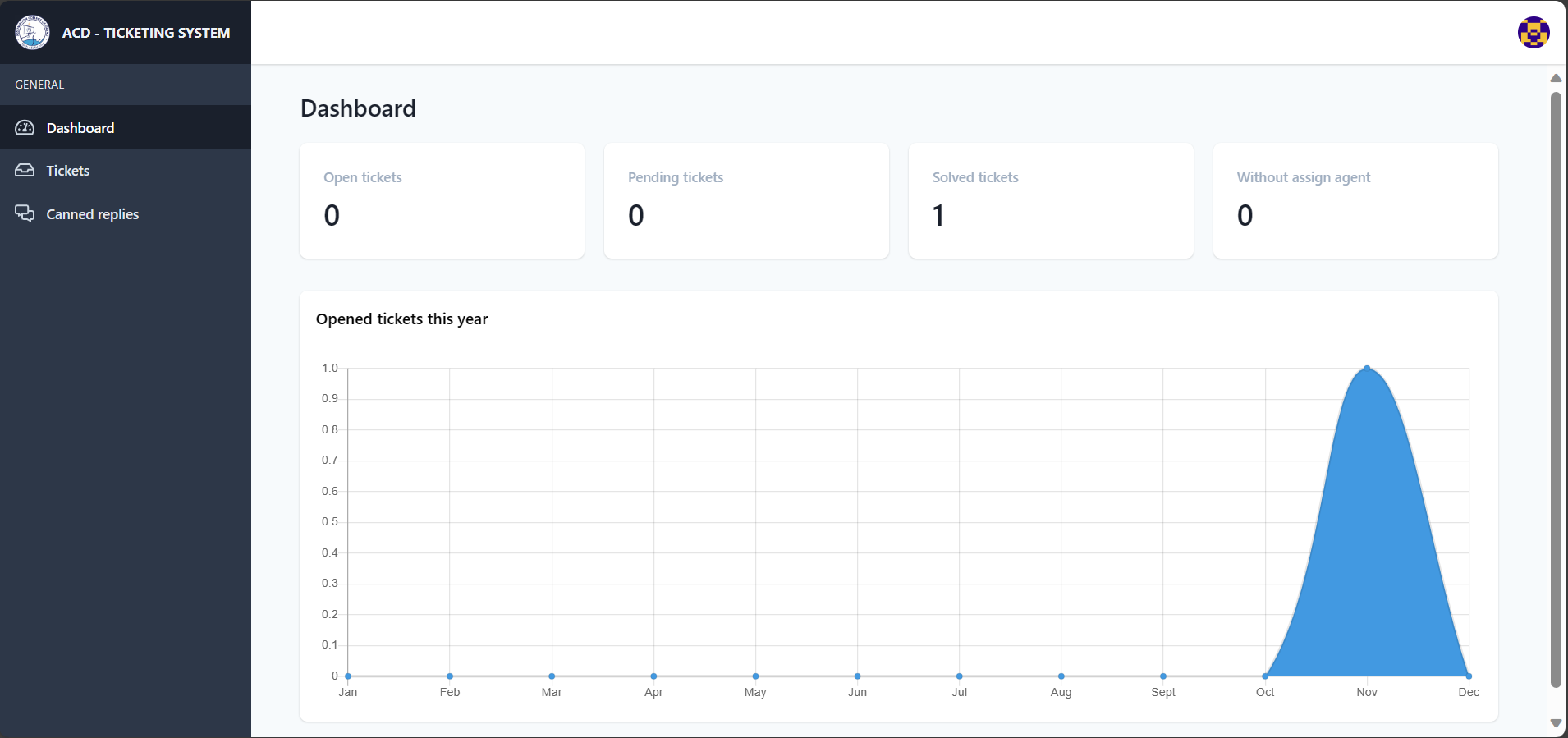
Task: Click the Canned replies chat icon
Action: point(25,213)
